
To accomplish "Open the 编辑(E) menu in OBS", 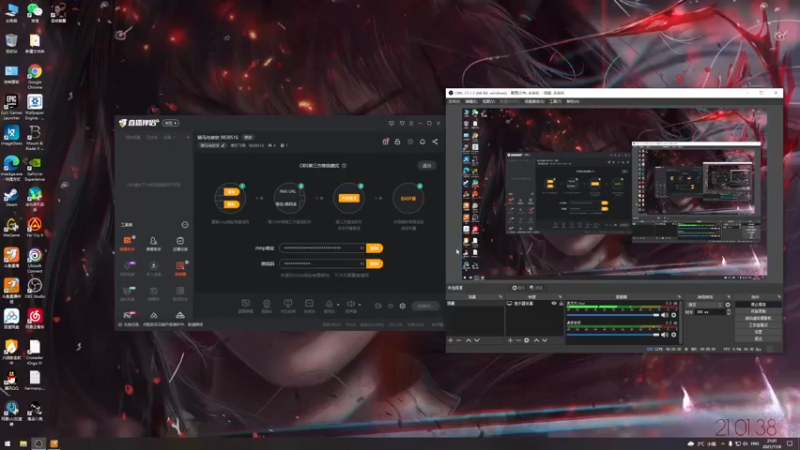I will (471, 102).
